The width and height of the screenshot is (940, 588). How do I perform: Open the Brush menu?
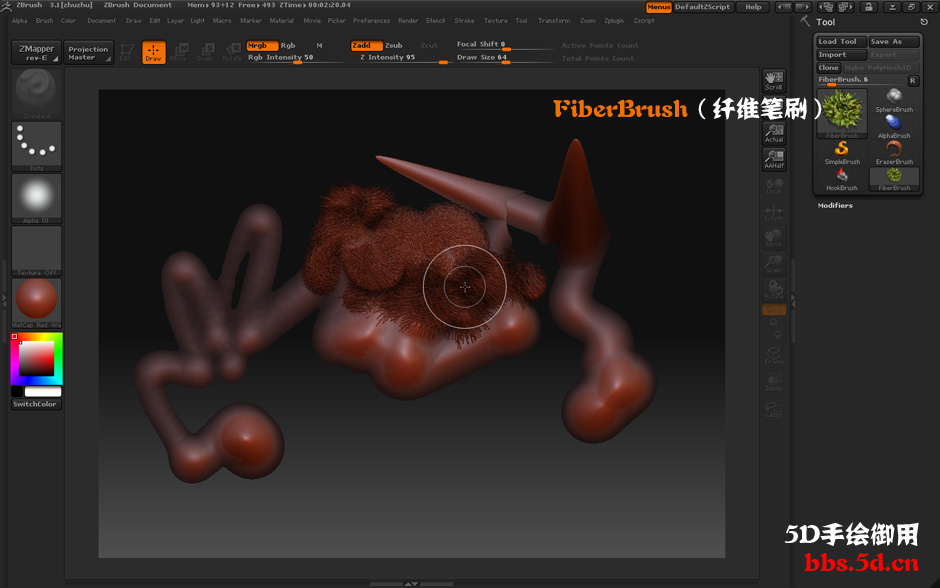44,20
